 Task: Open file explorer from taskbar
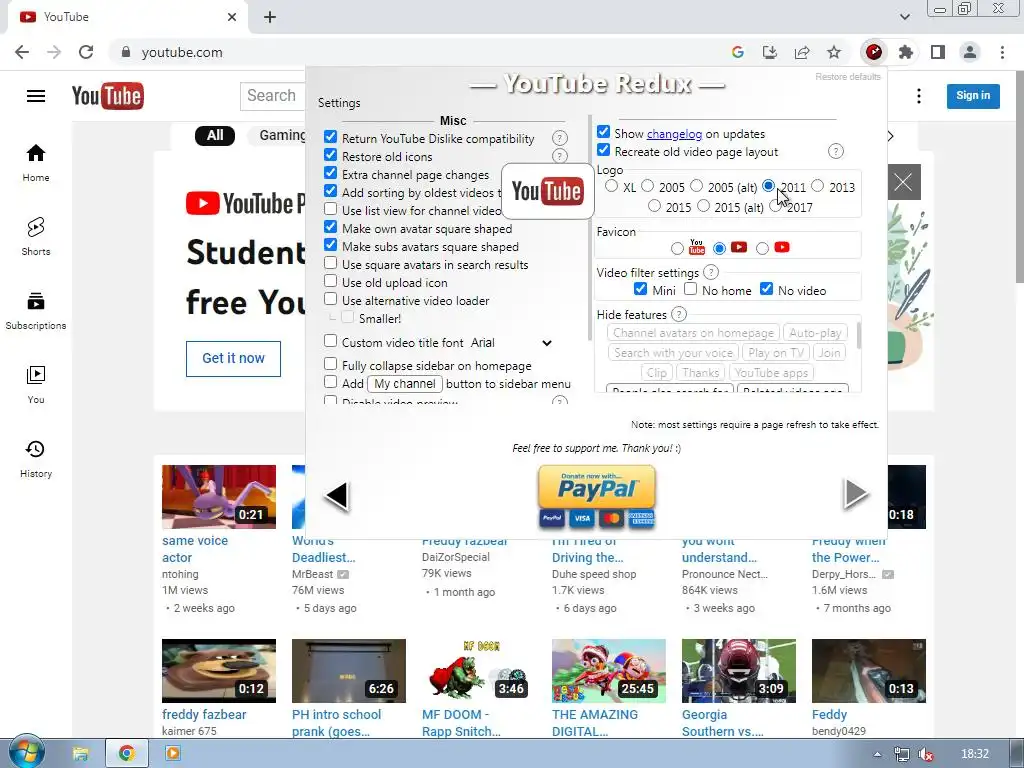coord(80,754)
